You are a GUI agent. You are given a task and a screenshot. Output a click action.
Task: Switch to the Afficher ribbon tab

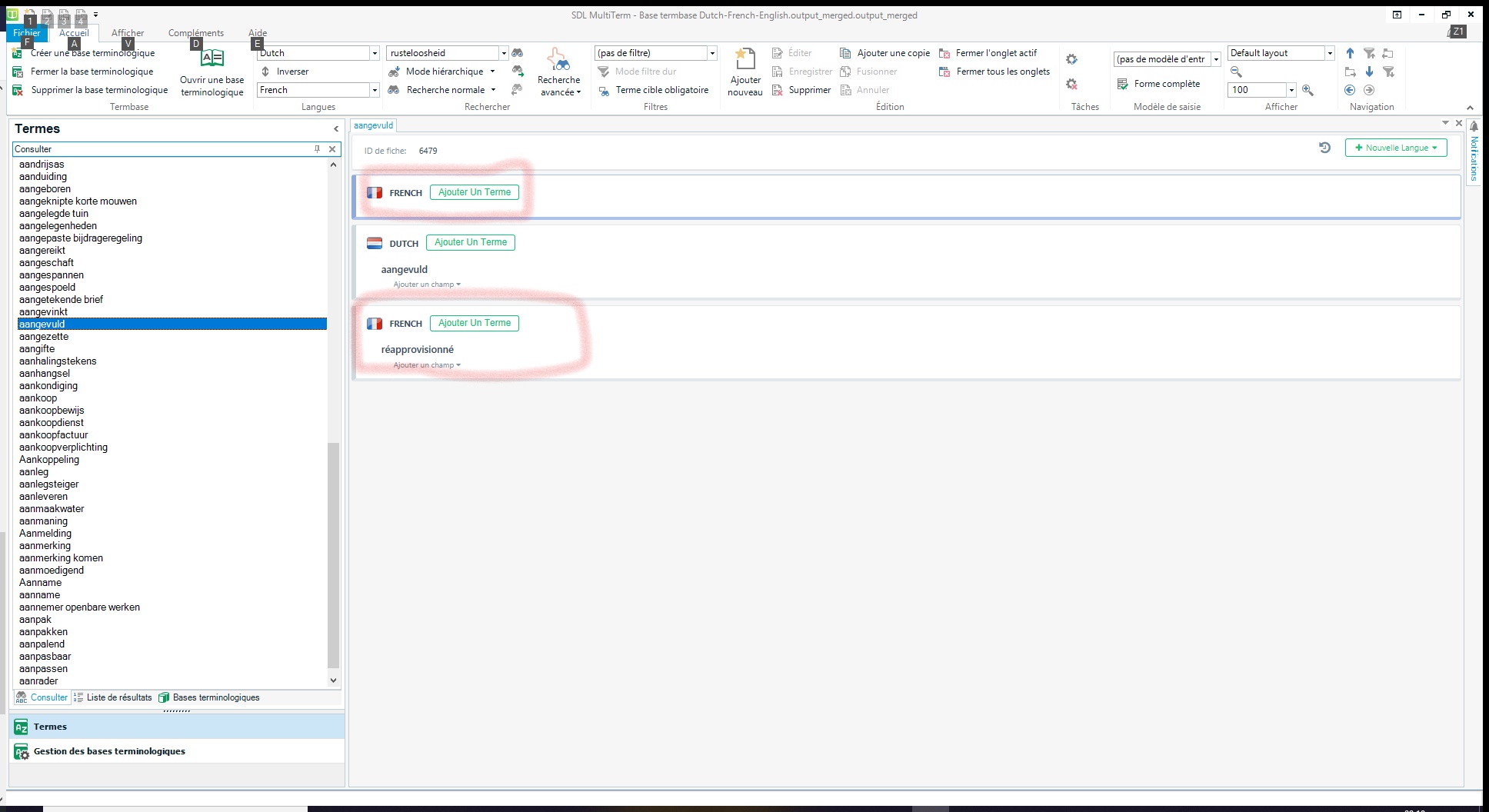click(x=128, y=32)
